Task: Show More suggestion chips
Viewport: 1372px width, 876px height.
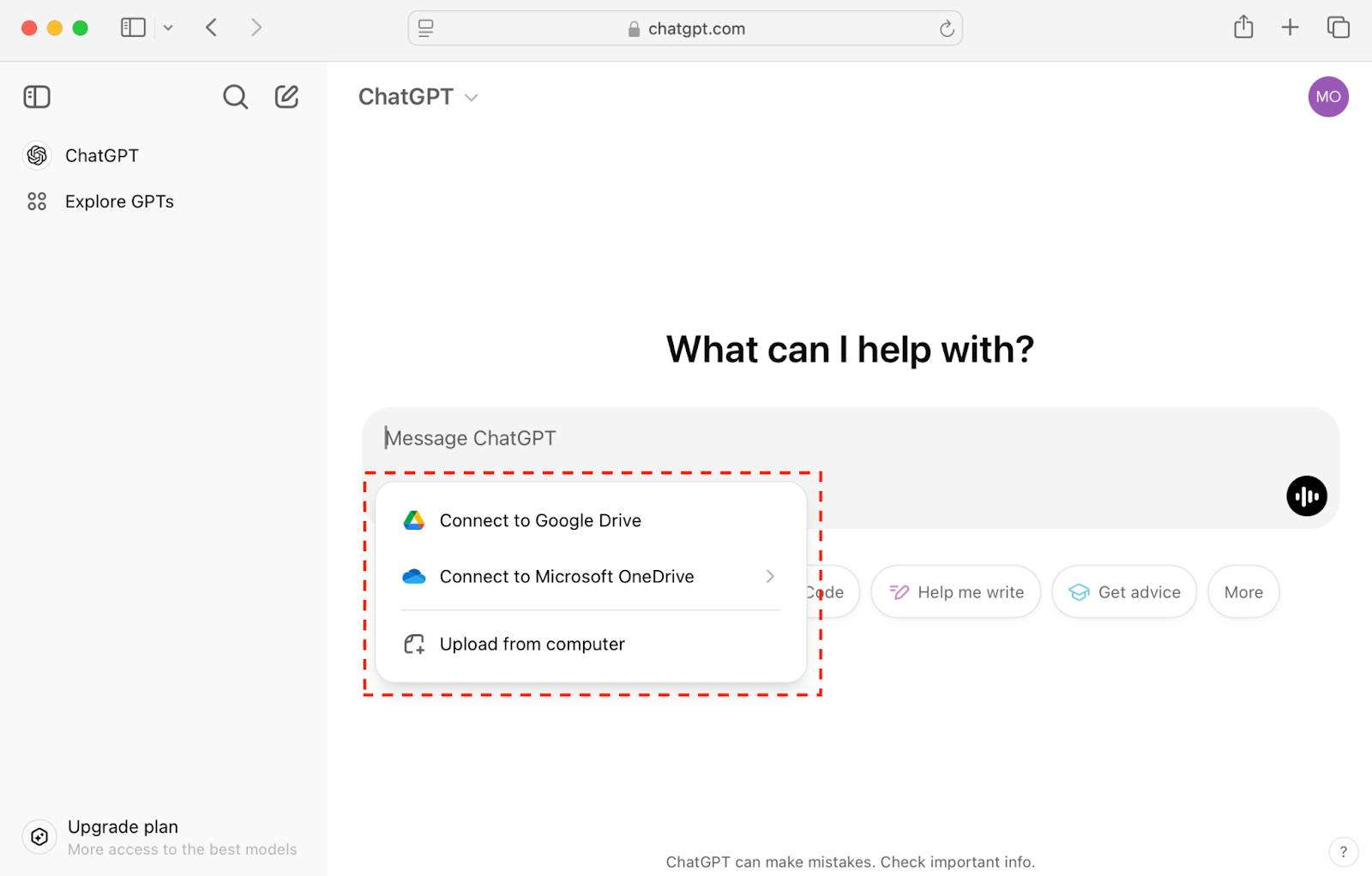Action: 1243,592
